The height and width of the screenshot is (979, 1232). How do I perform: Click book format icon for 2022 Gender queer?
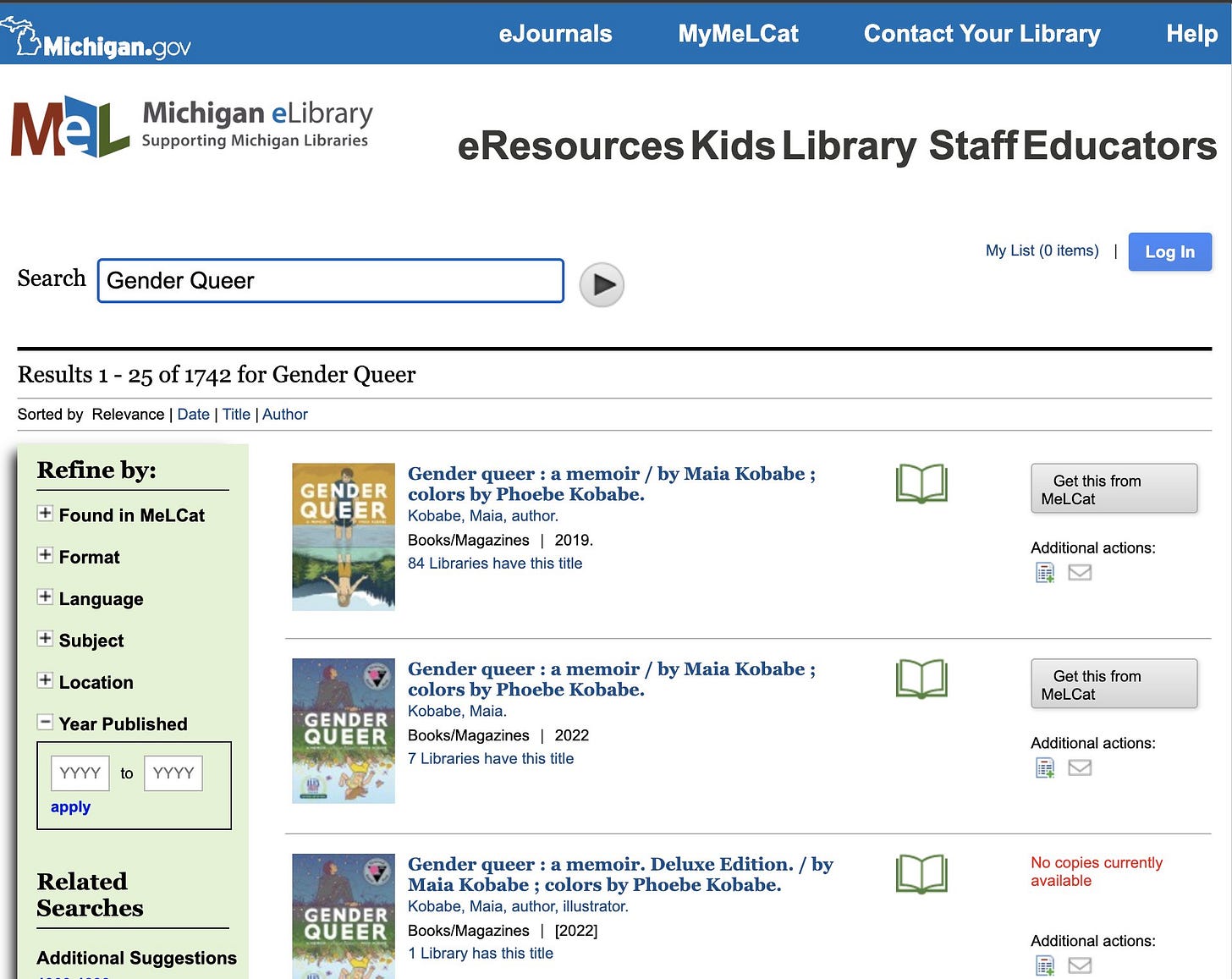click(x=921, y=679)
